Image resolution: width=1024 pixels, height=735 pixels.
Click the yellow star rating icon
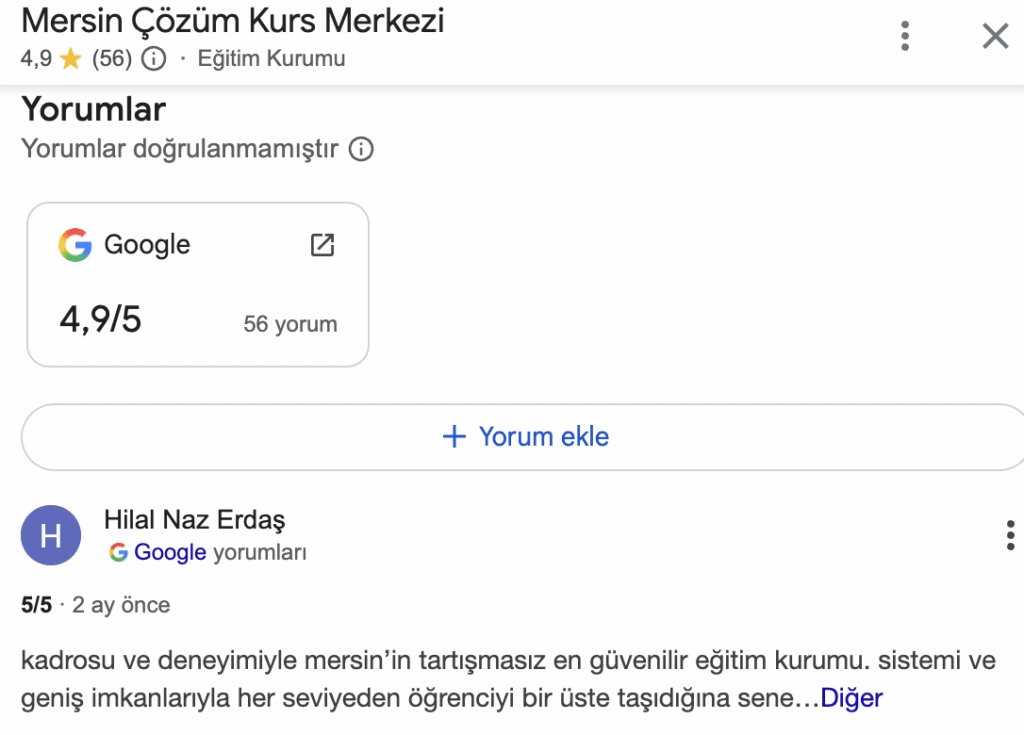tap(70, 59)
